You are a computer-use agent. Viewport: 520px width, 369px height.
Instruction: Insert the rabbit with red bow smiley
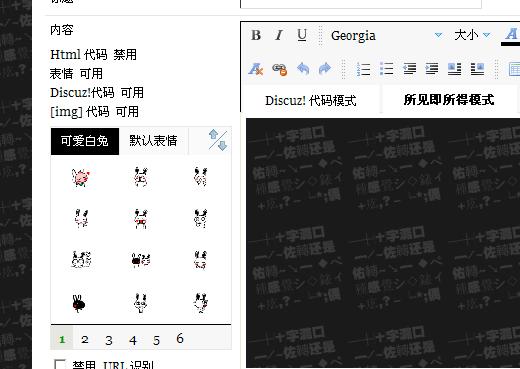141,219
